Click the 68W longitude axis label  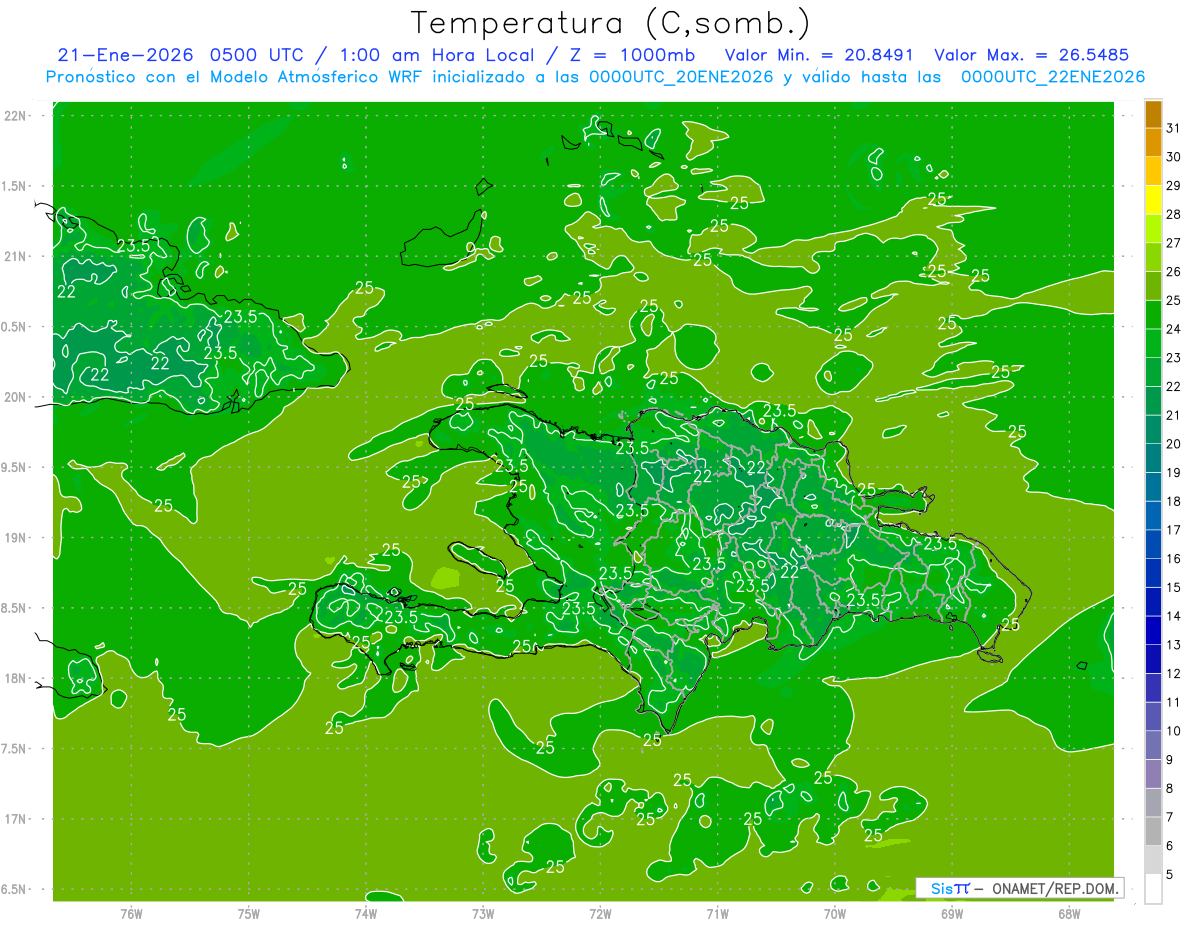pos(1069,914)
